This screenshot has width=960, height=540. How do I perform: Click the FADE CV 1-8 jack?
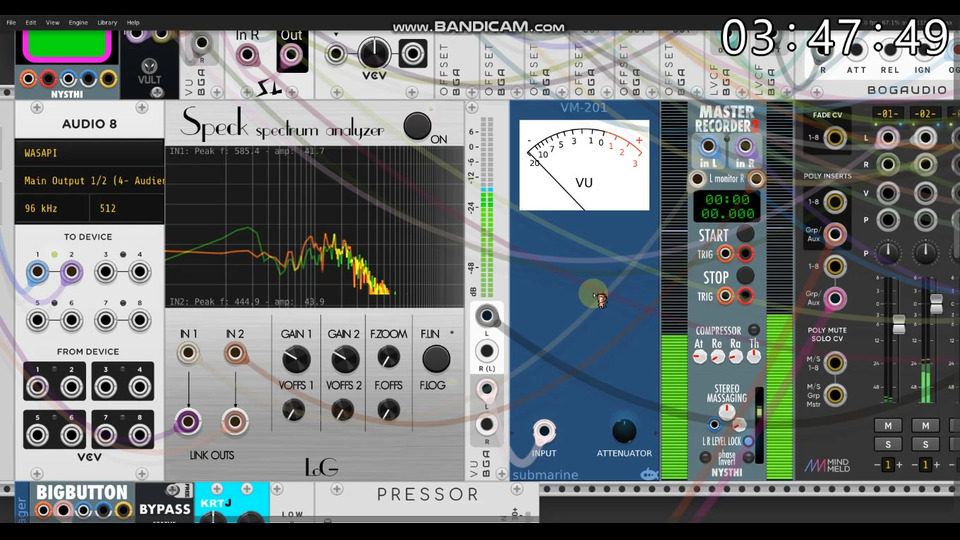[x=834, y=138]
